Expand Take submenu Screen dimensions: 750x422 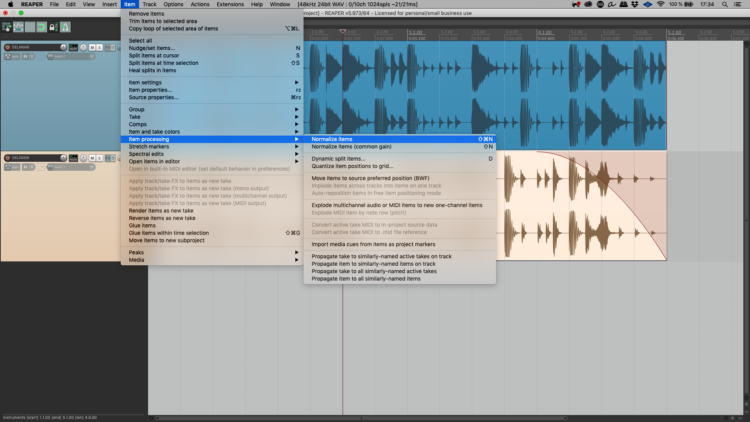(x=210, y=117)
